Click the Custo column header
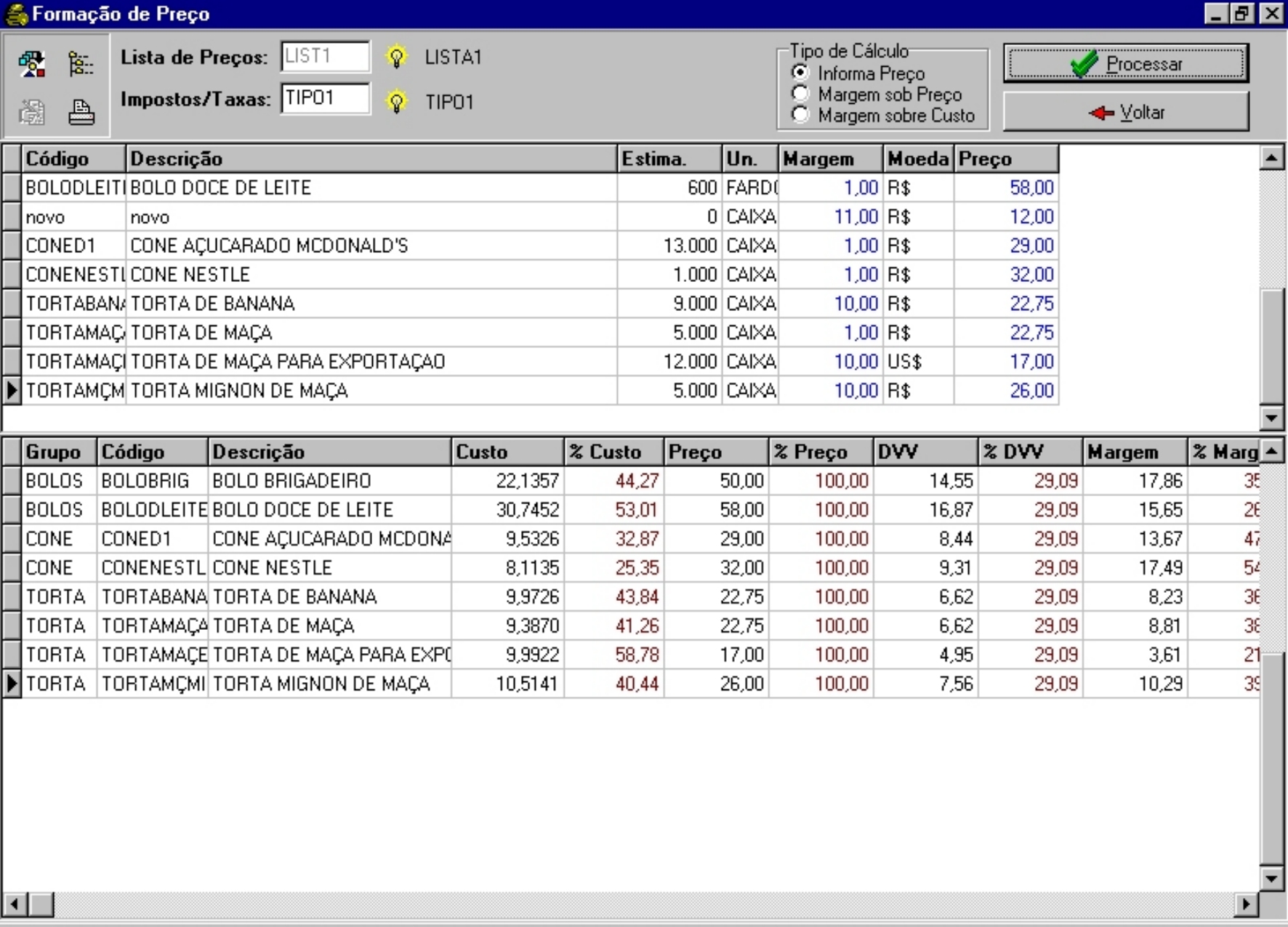1288x927 pixels. click(x=507, y=452)
